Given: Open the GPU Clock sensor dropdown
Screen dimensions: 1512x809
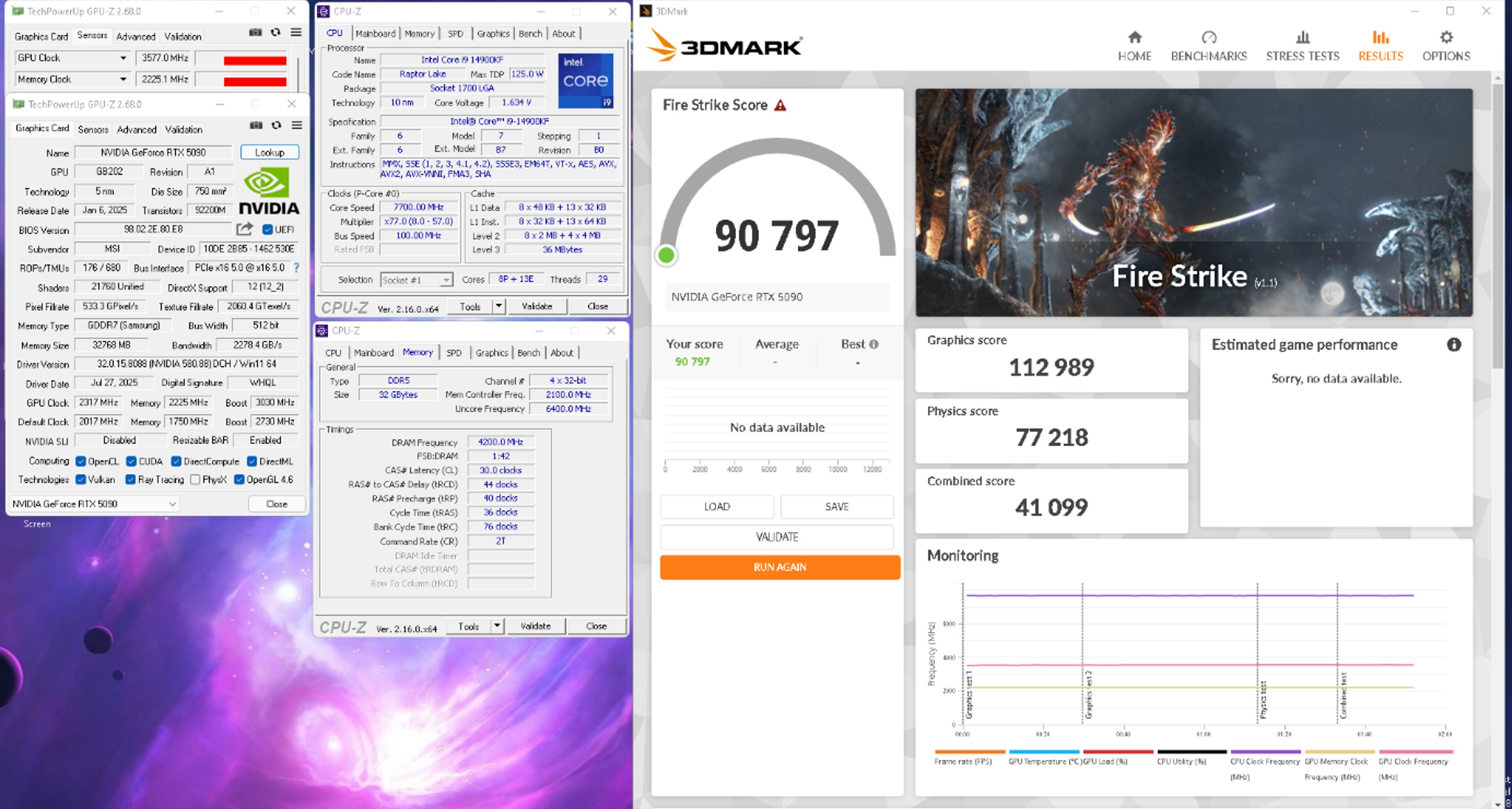Looking at the screenshot, I should pos(123,57).
